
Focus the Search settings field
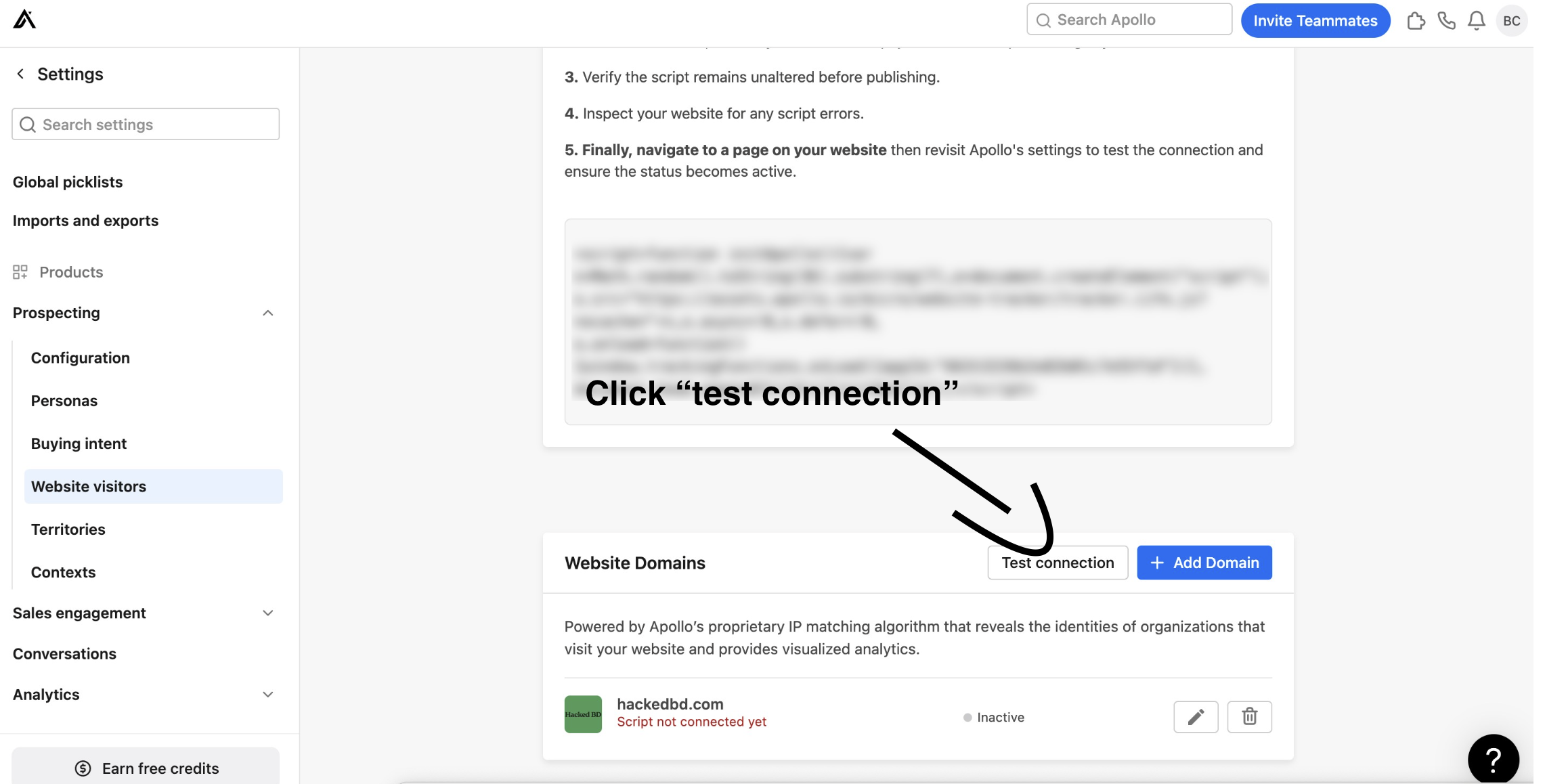pyautogui.click(x=146, y=125)
